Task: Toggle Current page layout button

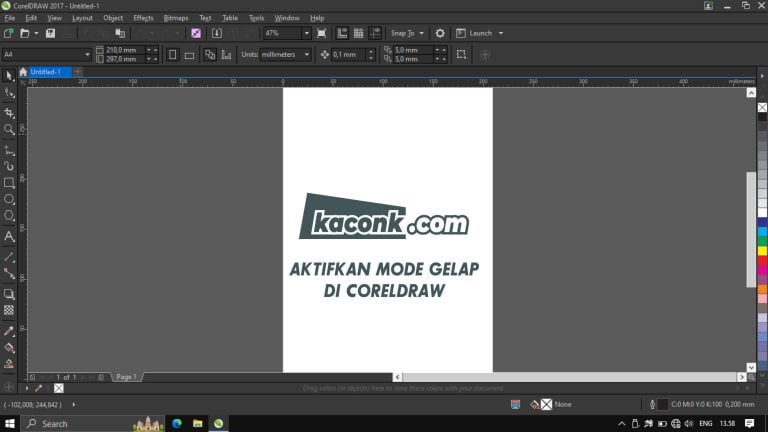Action: [226, 54]
